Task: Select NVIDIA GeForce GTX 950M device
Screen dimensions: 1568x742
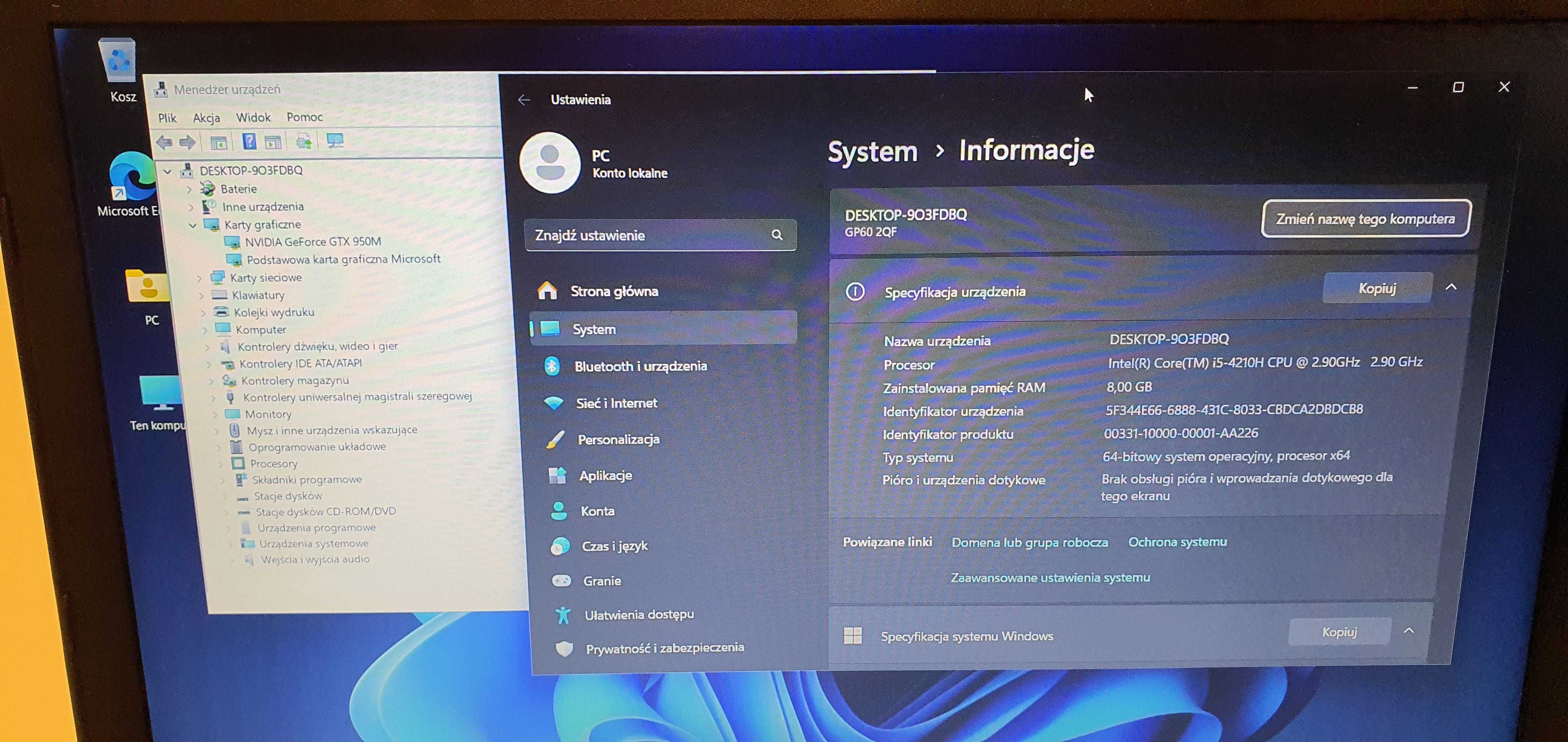Action: click(313, 241)
